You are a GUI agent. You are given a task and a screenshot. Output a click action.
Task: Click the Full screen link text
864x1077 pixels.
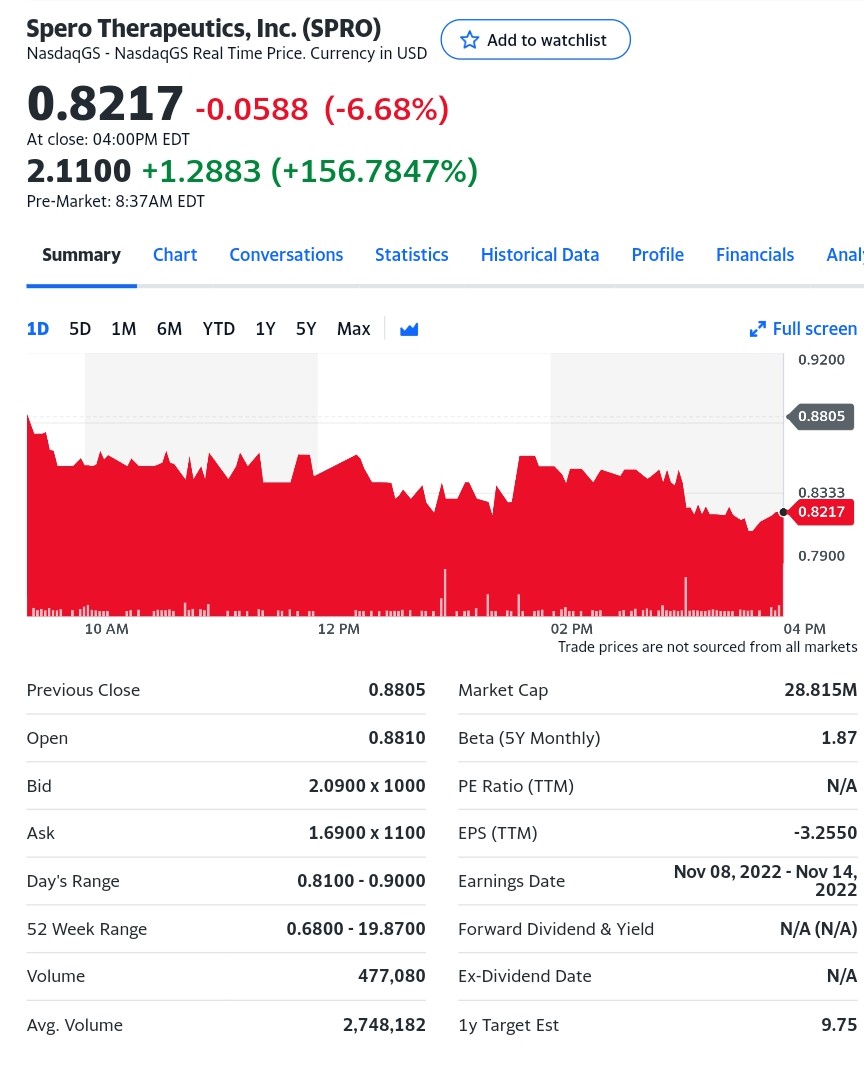tap(815, 329)
